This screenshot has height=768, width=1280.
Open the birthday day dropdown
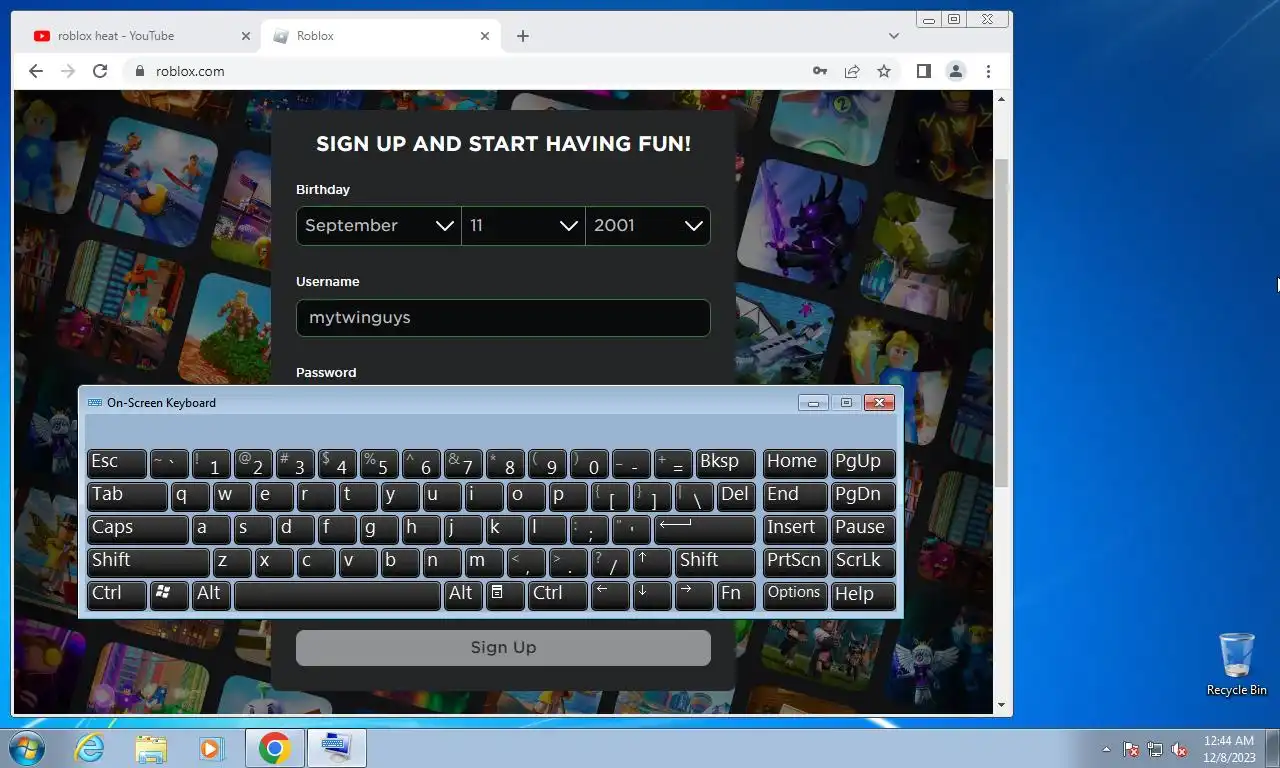click(524, 226)
